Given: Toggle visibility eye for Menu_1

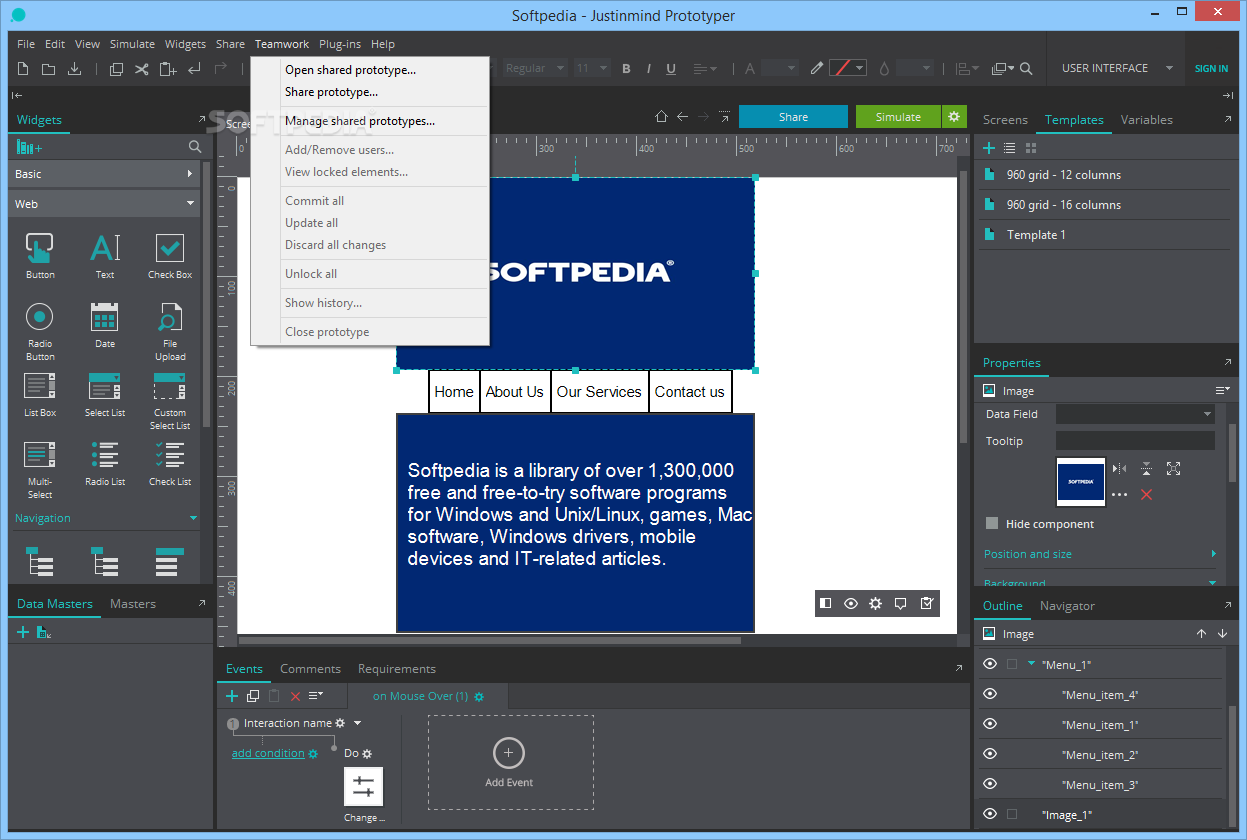Looking at the screenshot, I should click(990, 664).
